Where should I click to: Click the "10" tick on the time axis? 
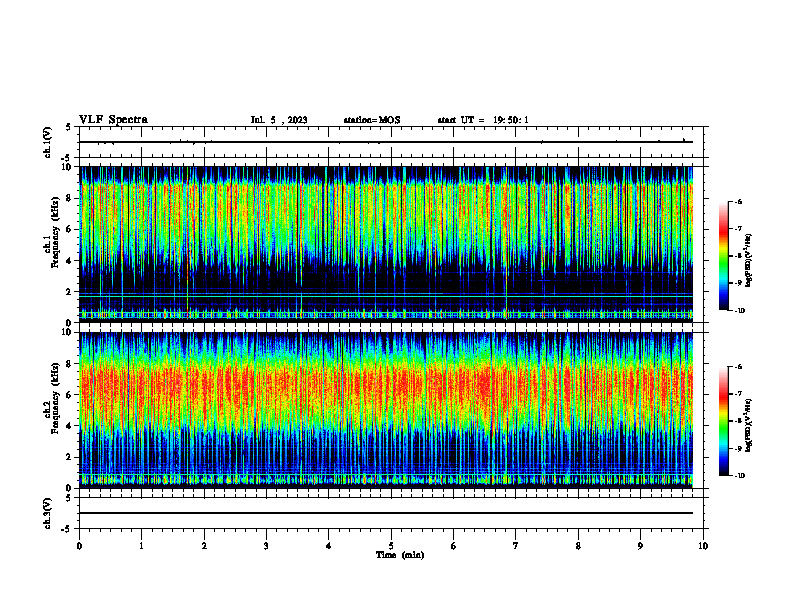click(703, 546)
